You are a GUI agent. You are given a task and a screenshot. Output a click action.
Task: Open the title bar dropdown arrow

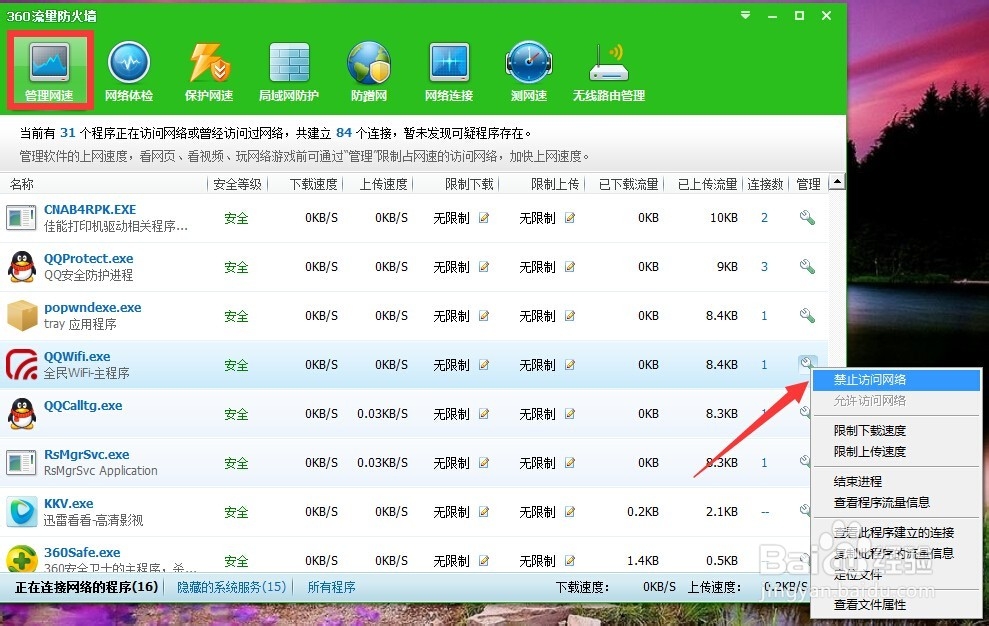click(x=744, y=15)
